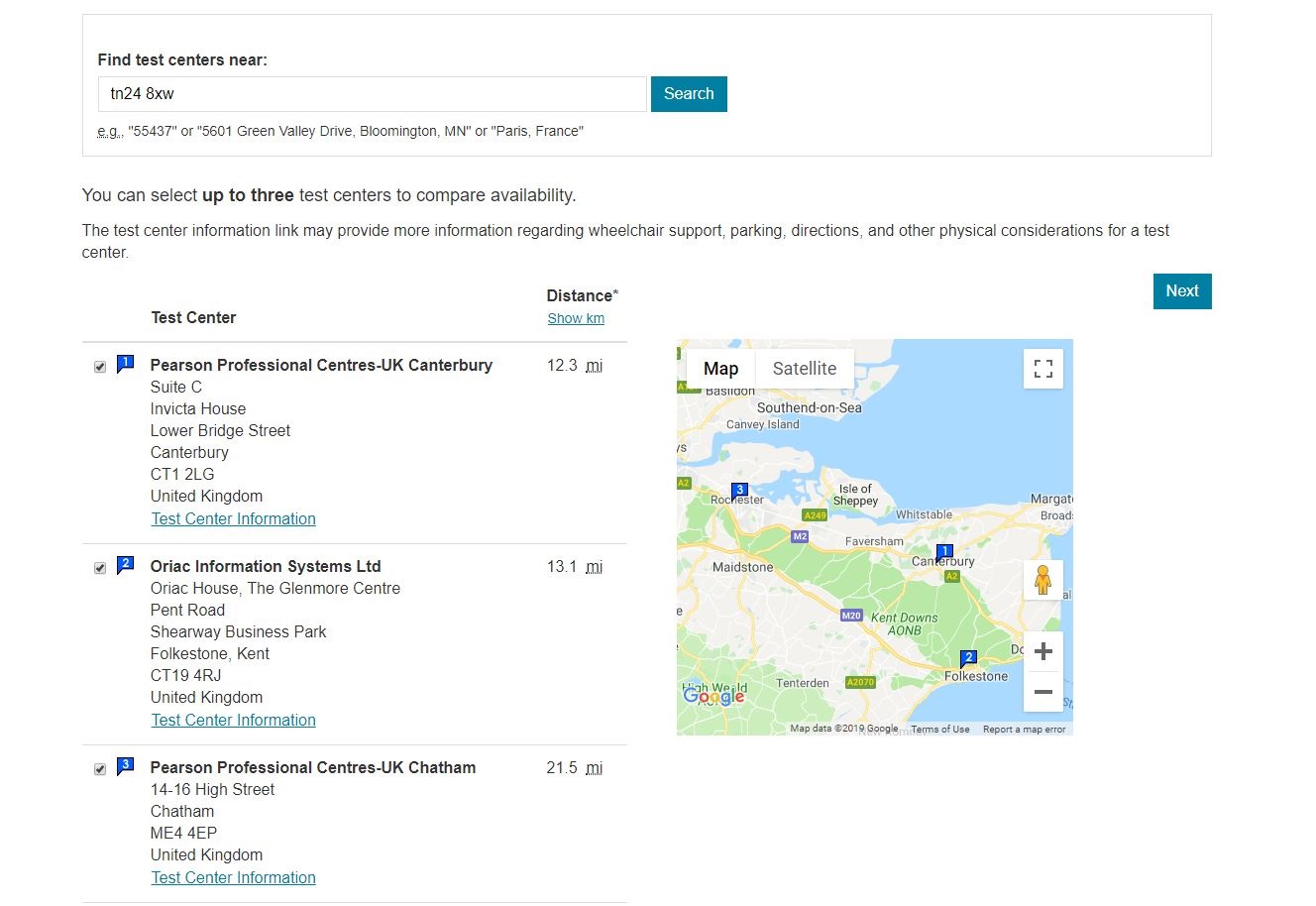1316x906 pixels.
Task: Uncheck the Oriac Information Systems checkbox
Action: click(x=99, y=567)
